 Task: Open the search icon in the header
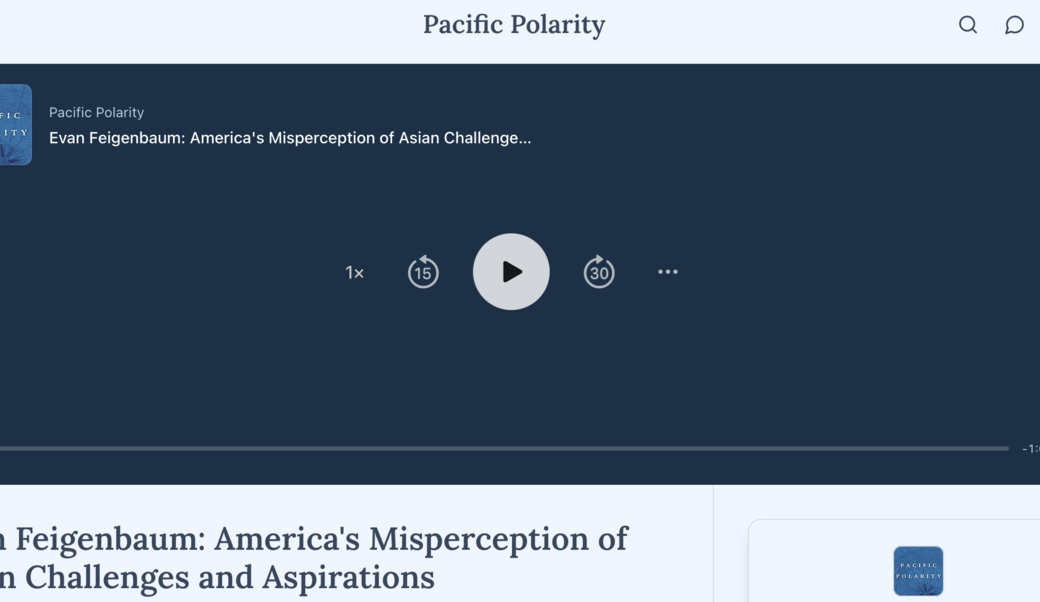(x=968, y=25)
